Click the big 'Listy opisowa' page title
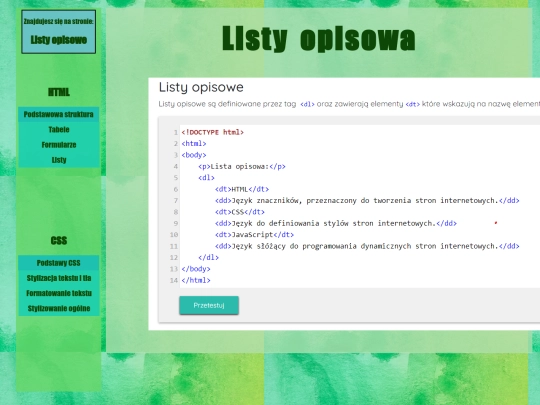The height and width of the screenshot is (405, 540). click(319, 39)
